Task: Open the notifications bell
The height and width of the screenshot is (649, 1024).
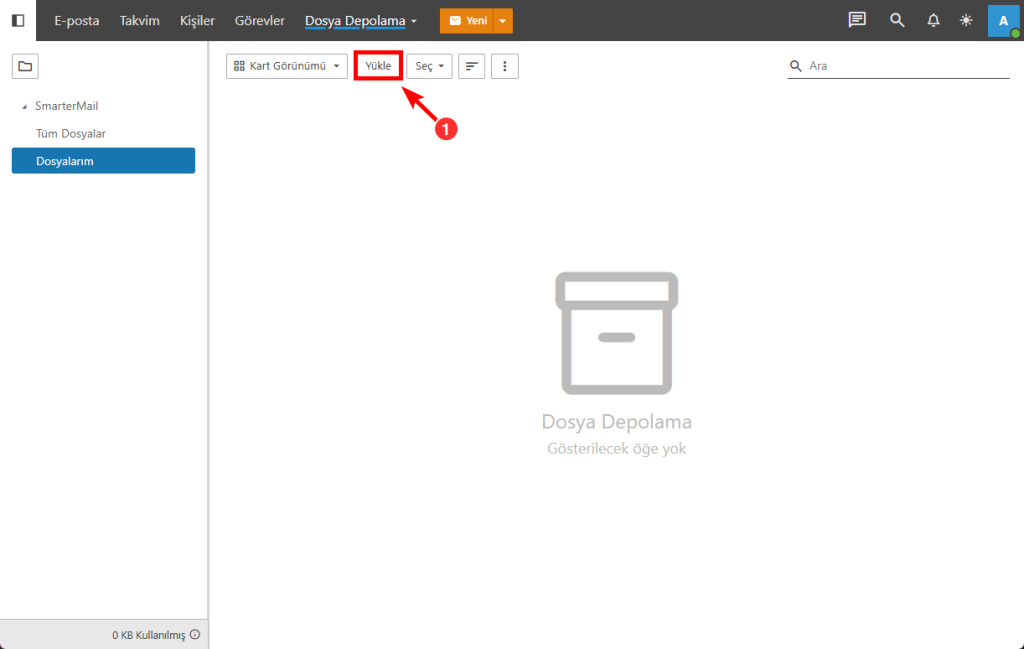Action: coord(933,20)
